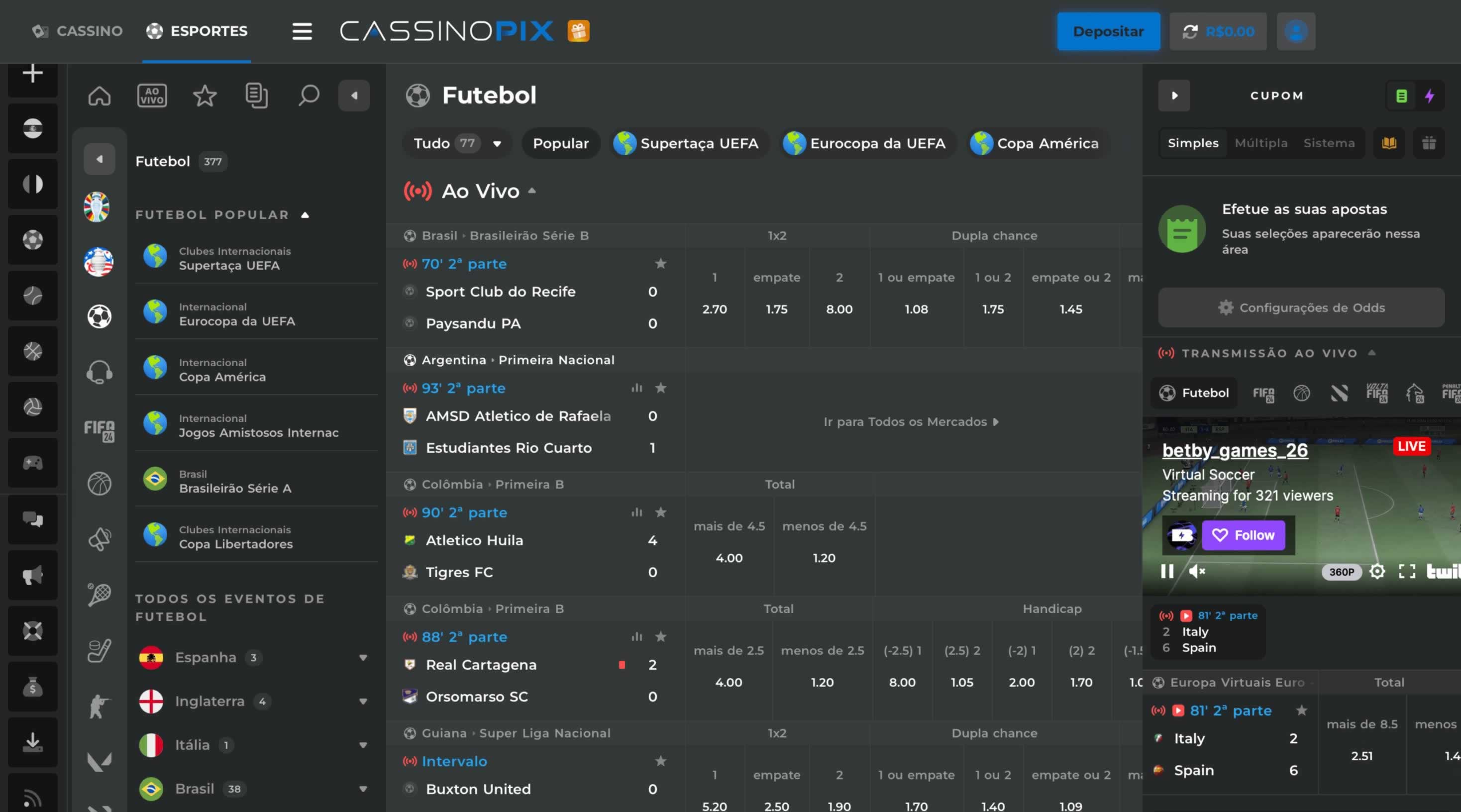
Task: Enter fullscreen for the live stream
Action: (x=1407, y=571)
